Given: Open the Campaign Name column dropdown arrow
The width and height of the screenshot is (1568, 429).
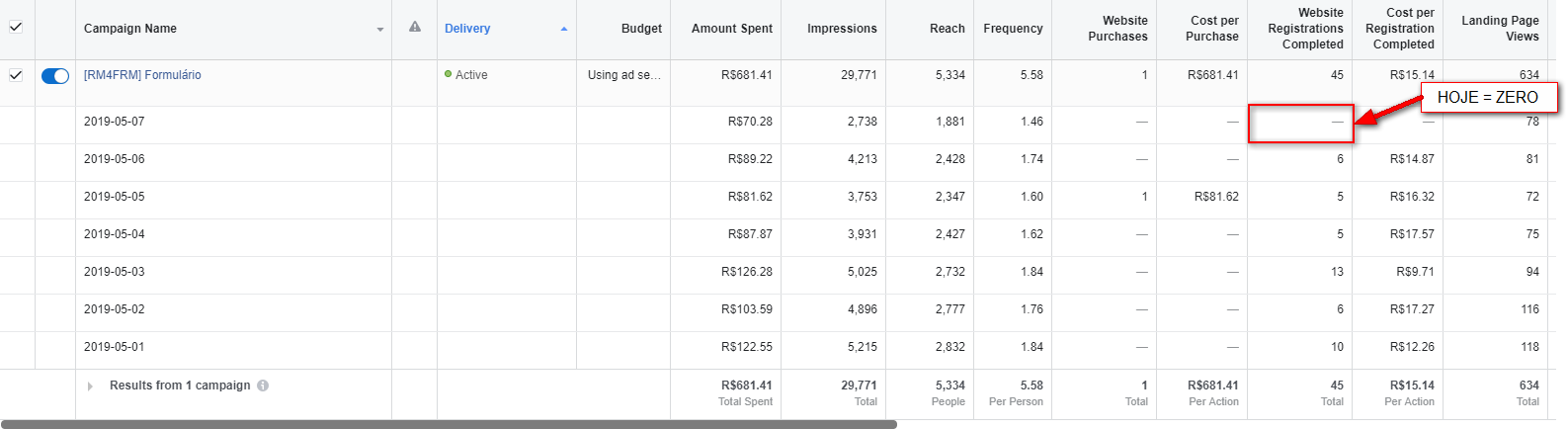Looking at the screenshot, I should 380,30.
